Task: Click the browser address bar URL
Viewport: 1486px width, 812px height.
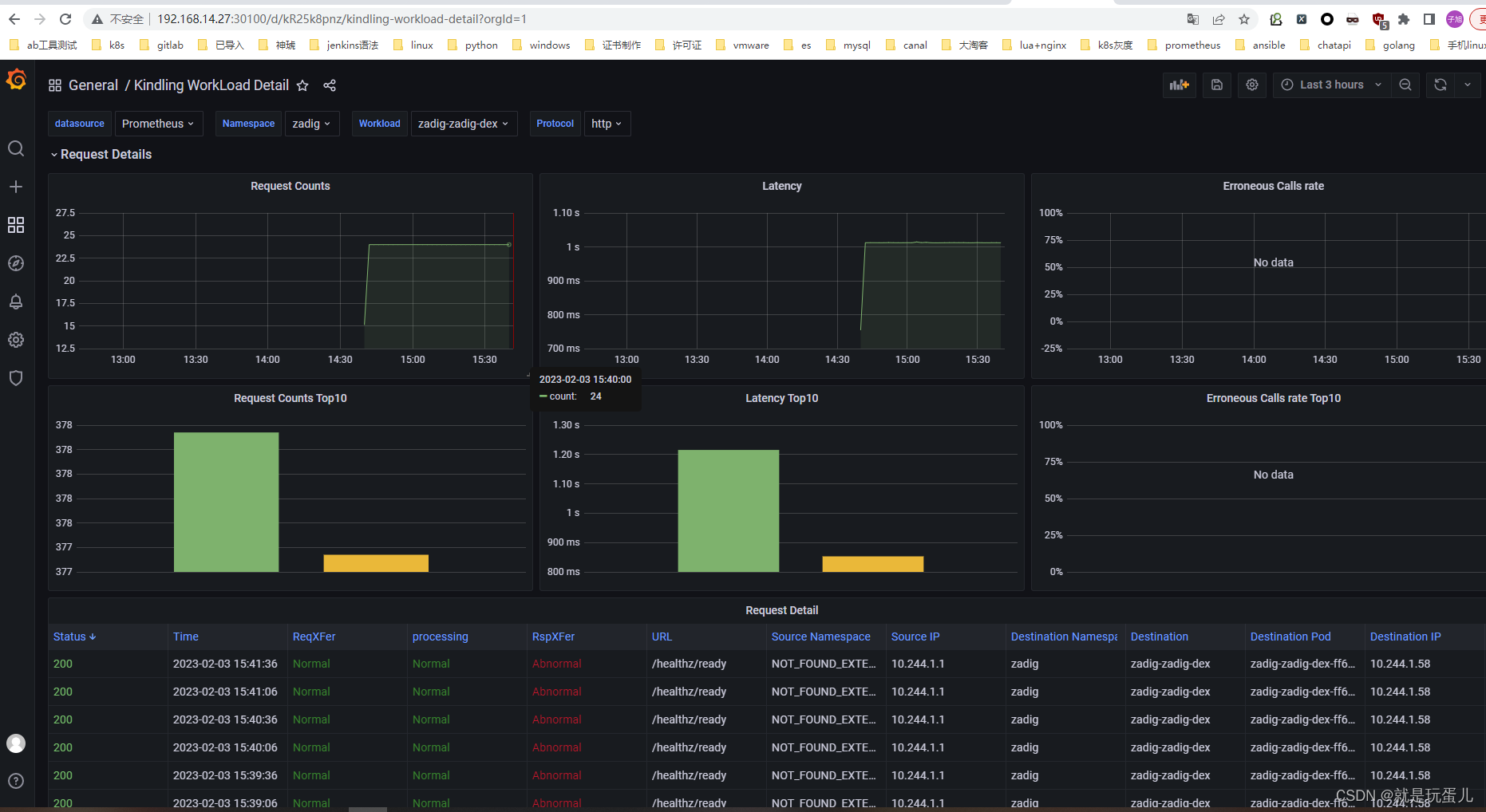Action: click(x=342, y=19)
